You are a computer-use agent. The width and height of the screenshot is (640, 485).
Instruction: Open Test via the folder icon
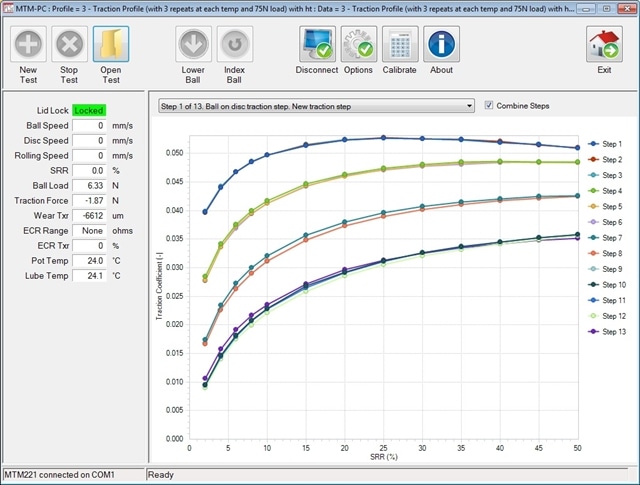111,44
